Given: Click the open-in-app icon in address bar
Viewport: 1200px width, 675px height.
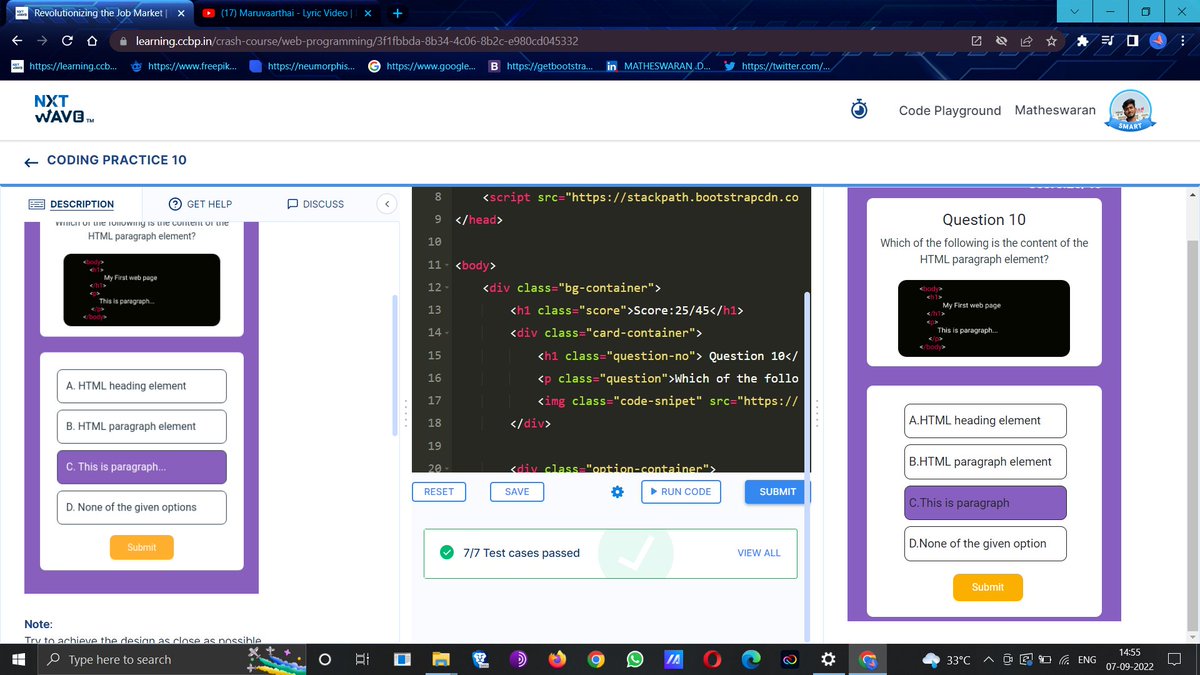Looking at the screenshot, I should point(976,41).
